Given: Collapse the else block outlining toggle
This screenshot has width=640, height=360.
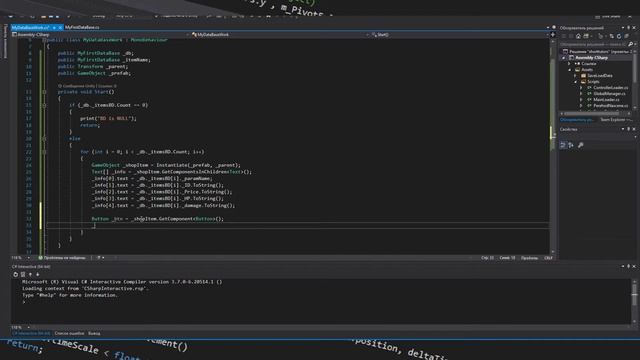Looking at the screenshot, I should [44, 139].
